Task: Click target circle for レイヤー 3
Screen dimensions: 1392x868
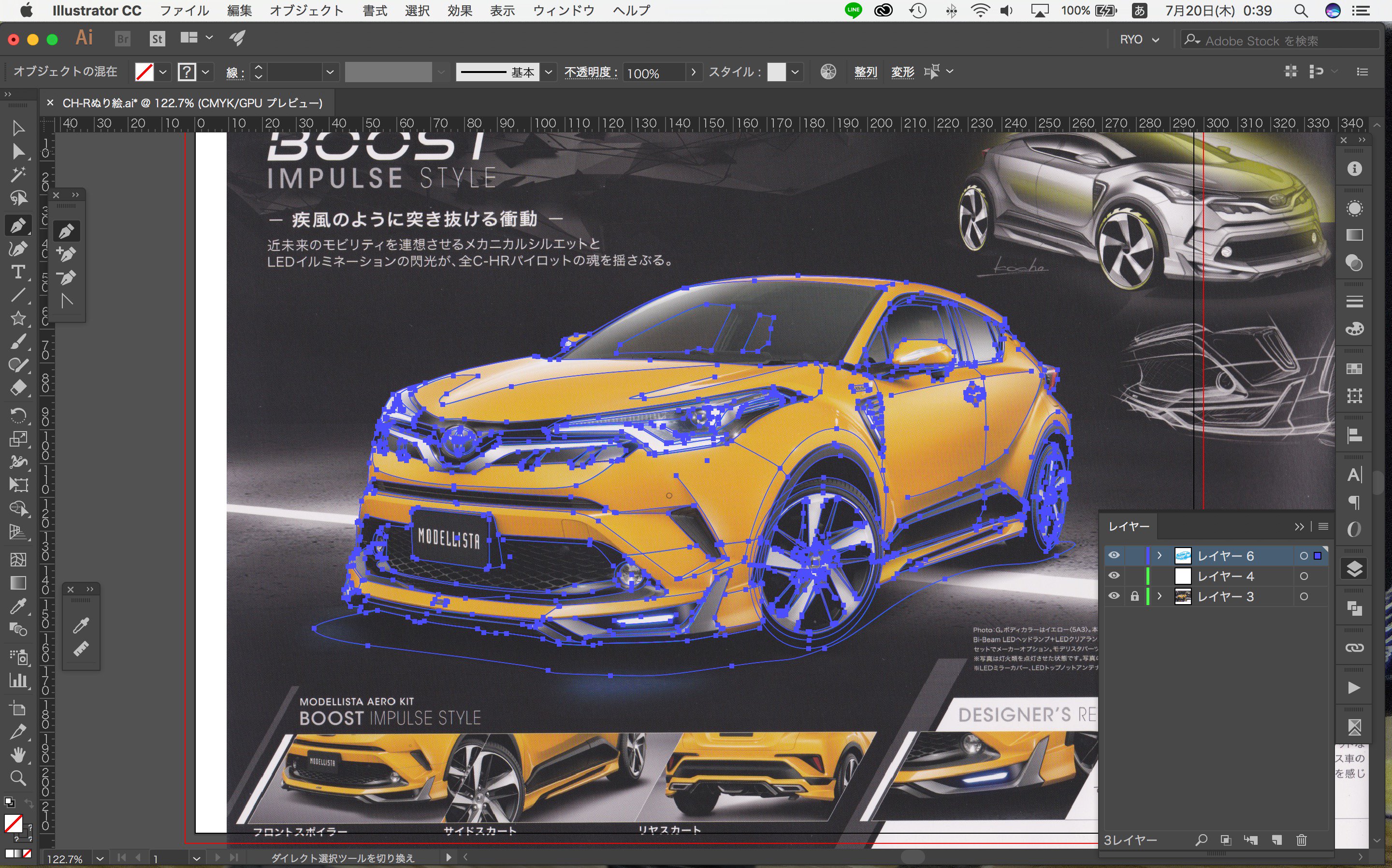Action: [1304, 596]
